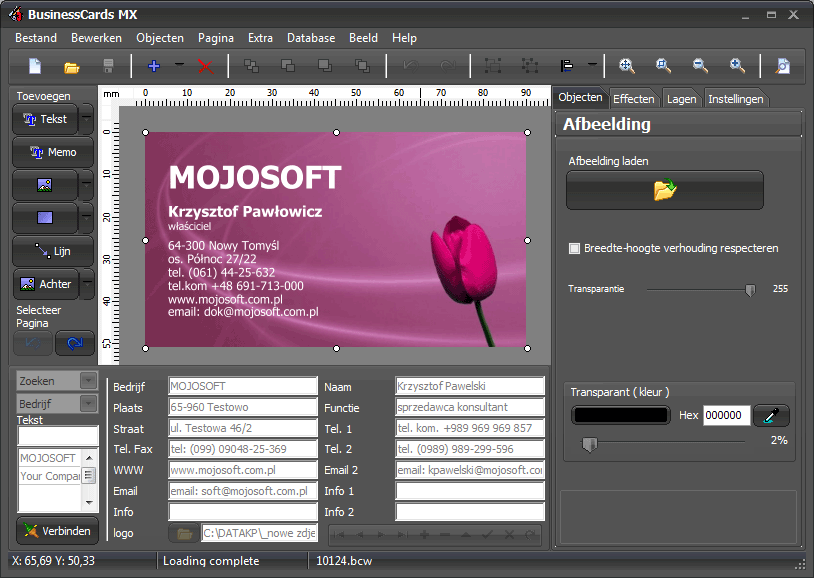
Task: Expand the Tekst button dropdown
Action: point(86,119)
